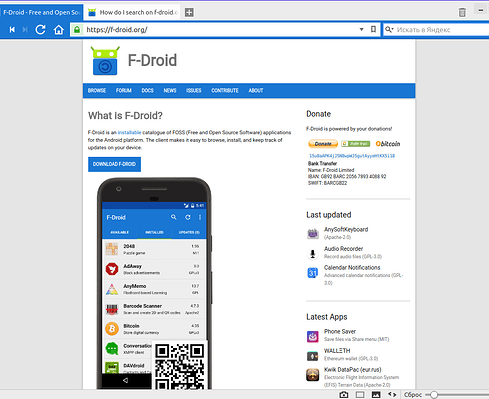Click the fast-forward navigation icon
The height and width of the screenshot is (399, 489).
[25, 30]
